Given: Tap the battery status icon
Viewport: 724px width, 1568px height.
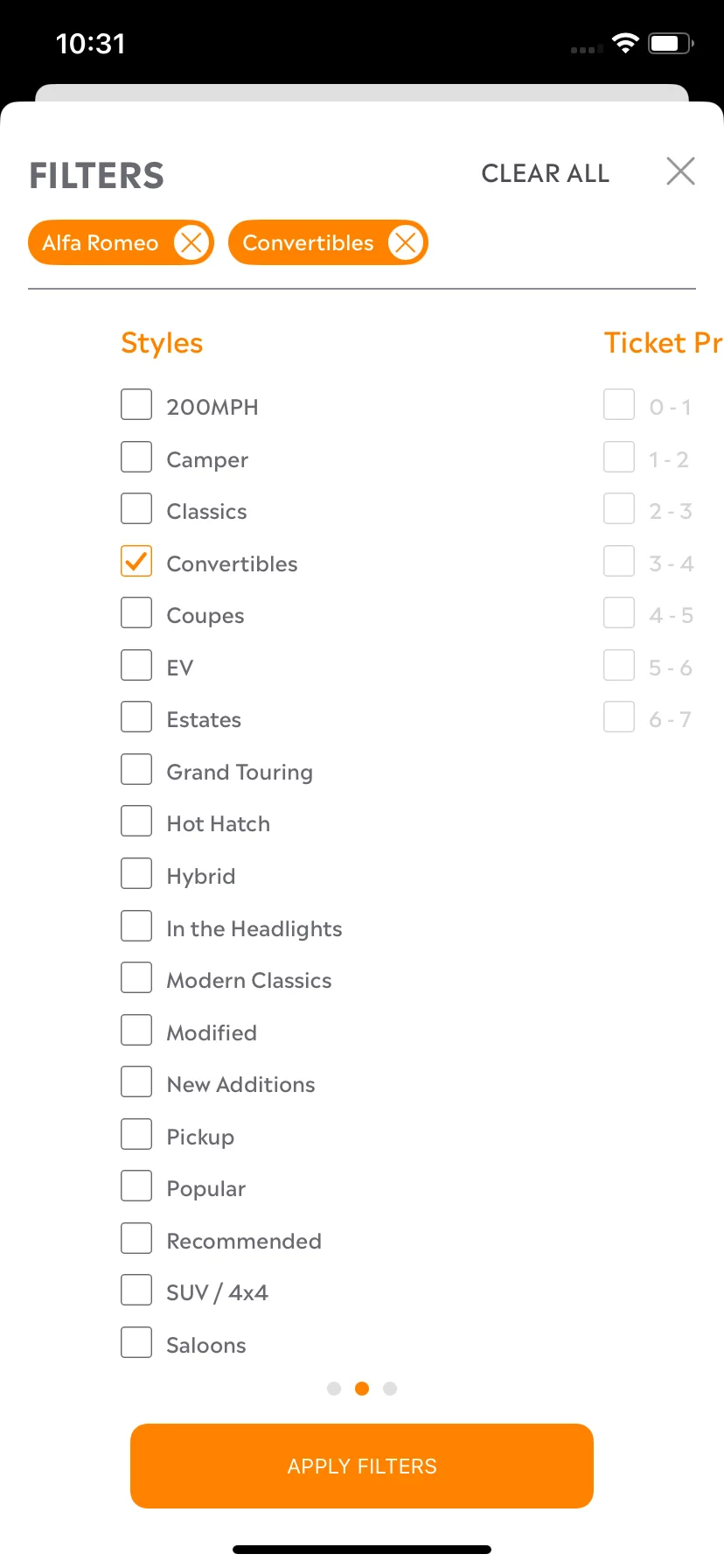Looking at the screenshot, I should (x=671, y=43).
